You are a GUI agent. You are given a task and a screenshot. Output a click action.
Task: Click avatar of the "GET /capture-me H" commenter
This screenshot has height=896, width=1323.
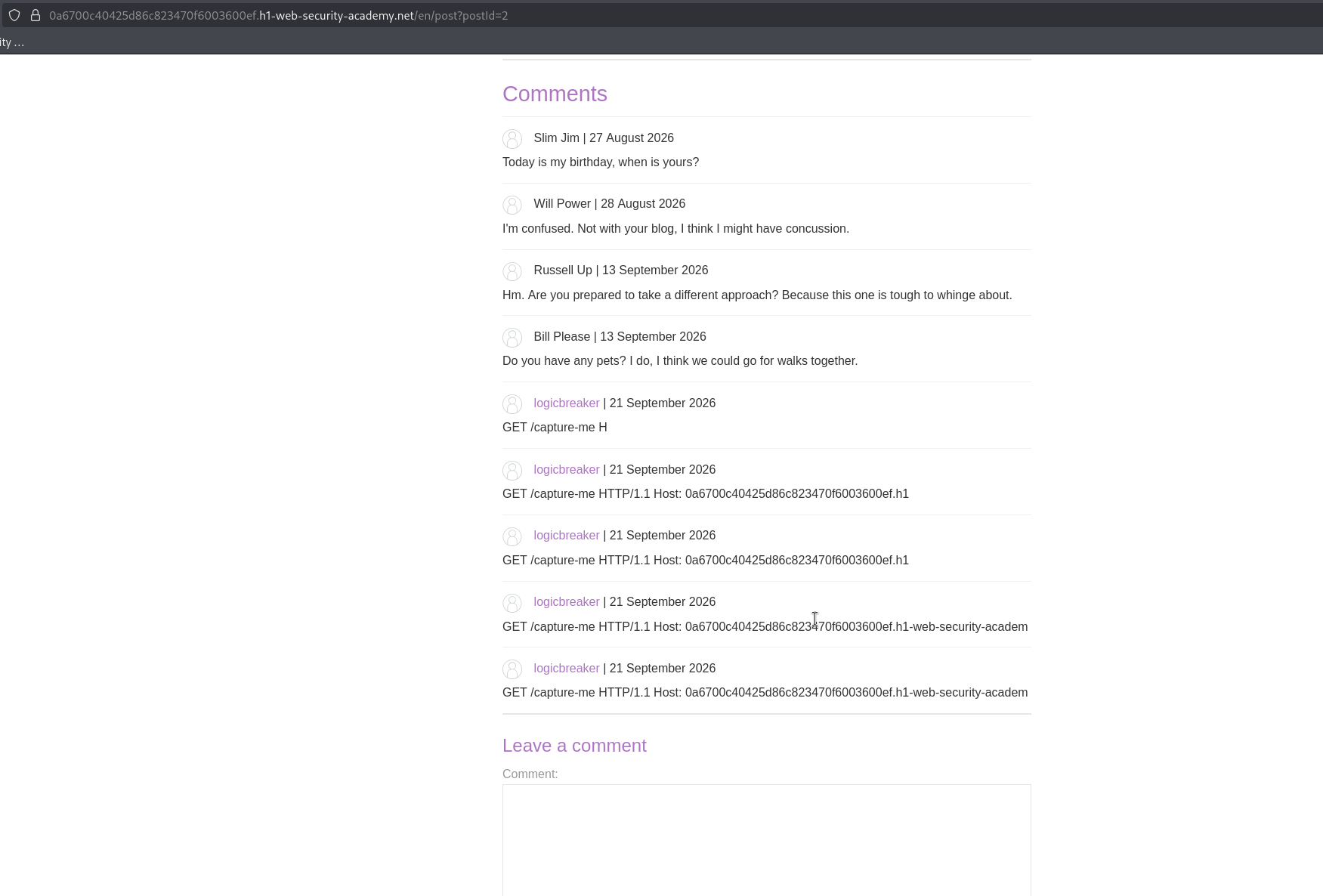coord(512,404)
